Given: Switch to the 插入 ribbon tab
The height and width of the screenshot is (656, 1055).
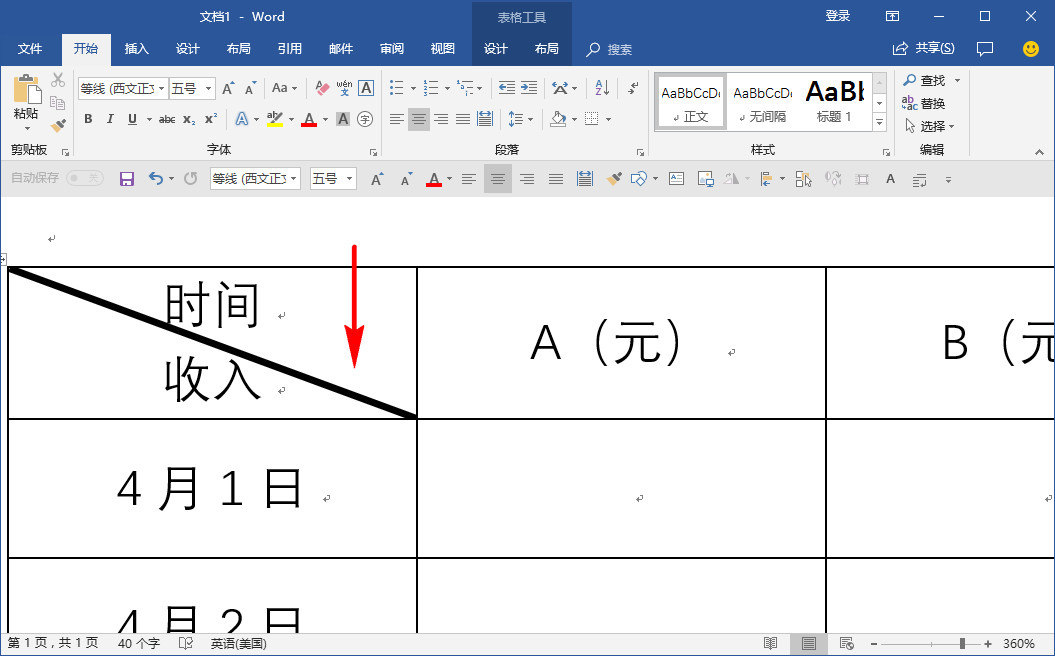Looking at the screenshot, I should point(136,48).
